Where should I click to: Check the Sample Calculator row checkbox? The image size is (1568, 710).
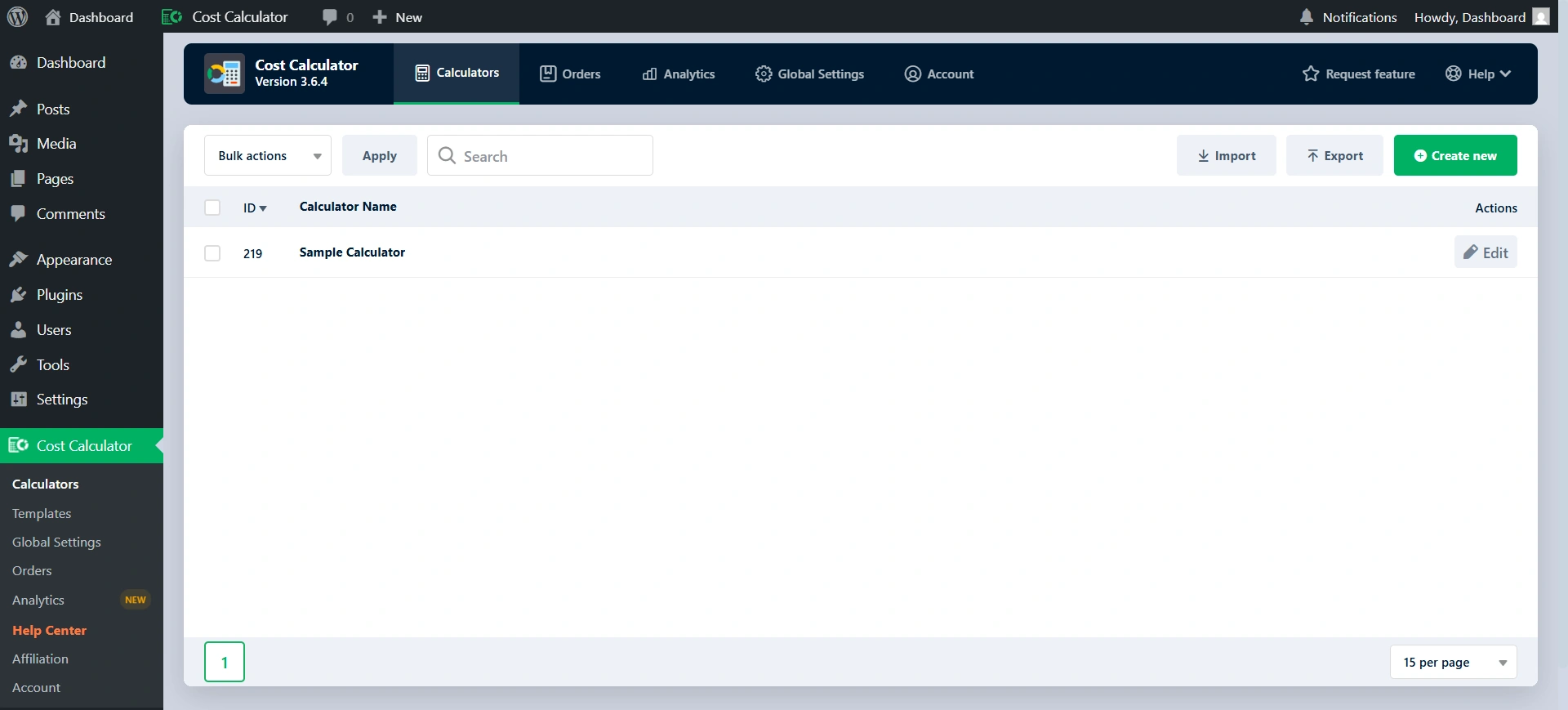click(212, 253)
